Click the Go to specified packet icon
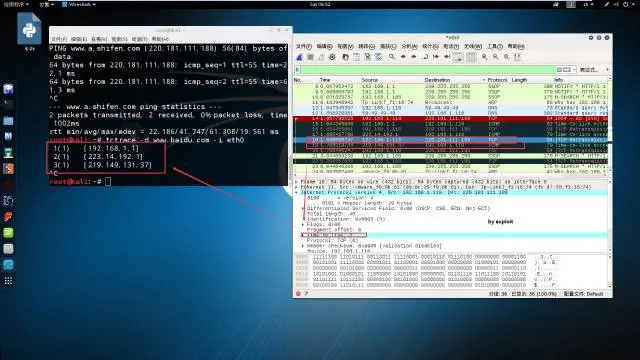Viewport: 640px width, 360px height. tap(425, 57)
